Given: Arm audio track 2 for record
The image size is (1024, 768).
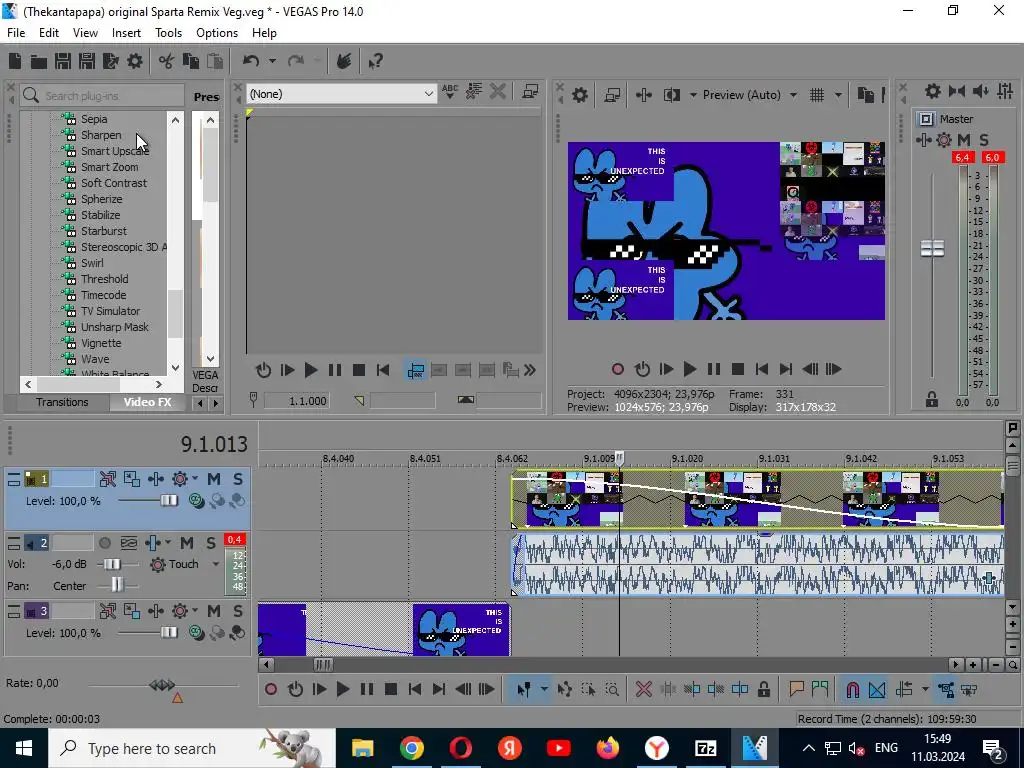Looking at the screenshot, I should (104, 543).
